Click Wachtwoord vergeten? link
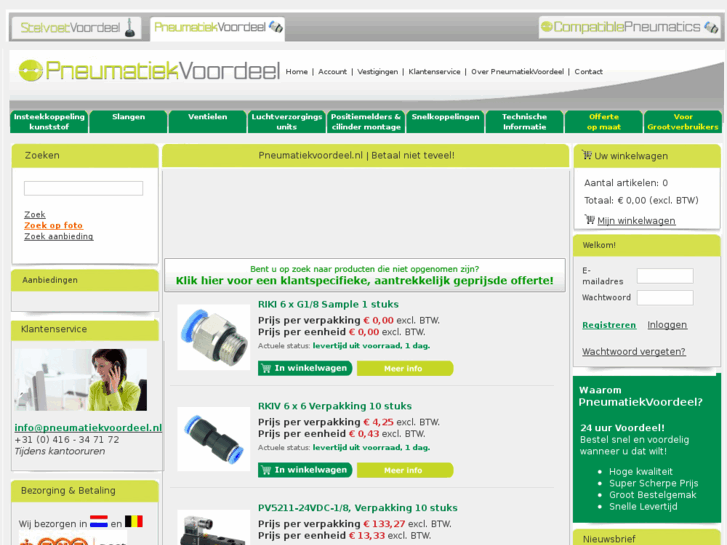This screenshot has width=727, height=545. tap(634, 352)
